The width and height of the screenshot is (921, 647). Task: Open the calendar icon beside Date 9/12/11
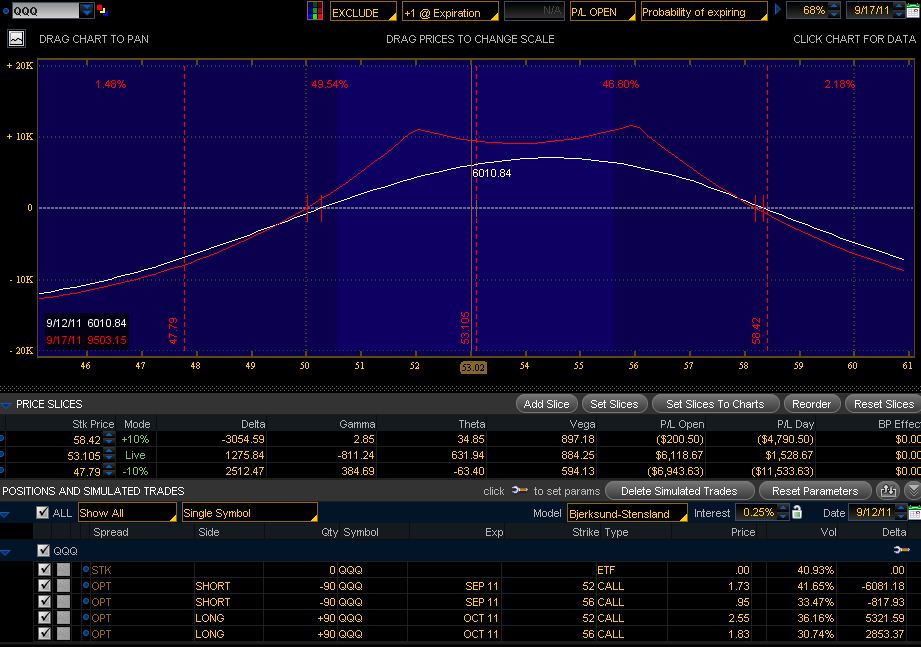(915, 513)
